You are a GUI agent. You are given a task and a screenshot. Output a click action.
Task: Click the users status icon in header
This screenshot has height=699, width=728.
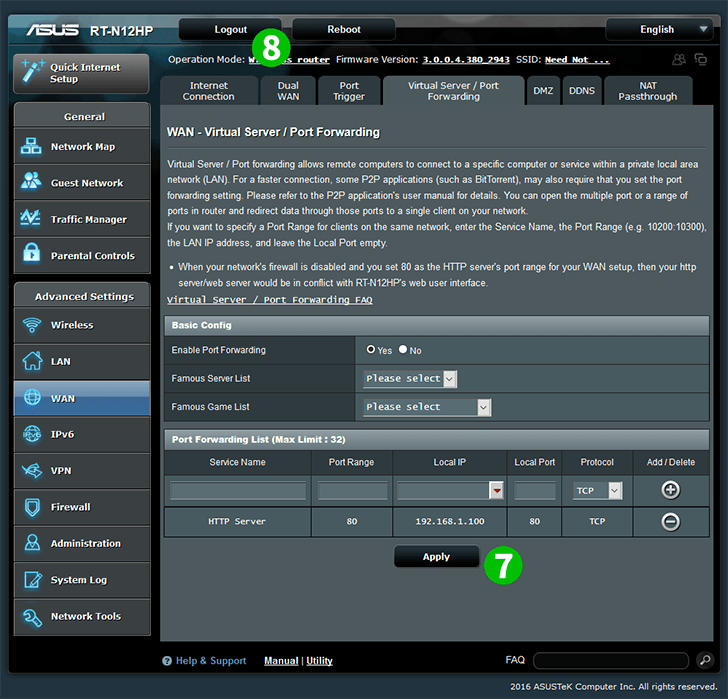(679, 59)
